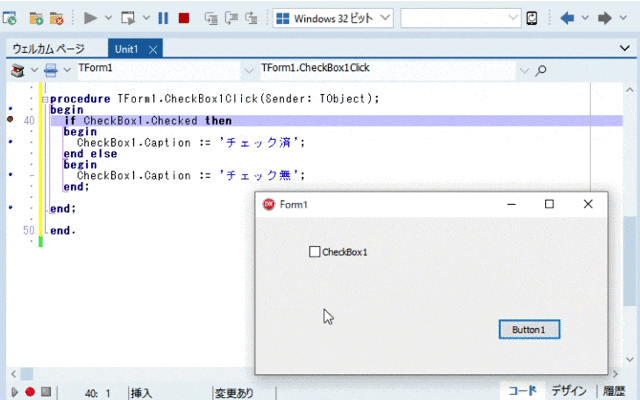This screenshot has height=400, width=640.
Task: Close the Form1 window
Action: click(x=588, y=204)
